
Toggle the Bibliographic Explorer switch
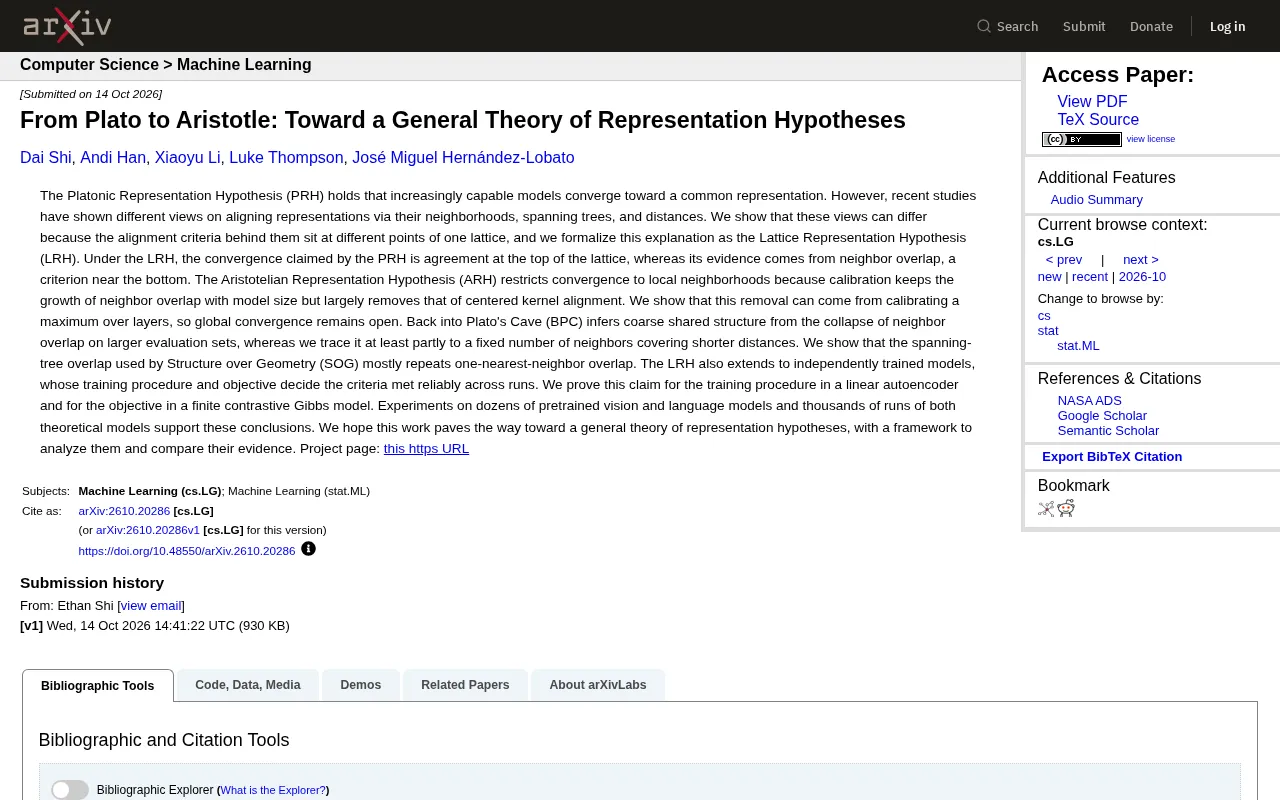click(x=70, y=790)
